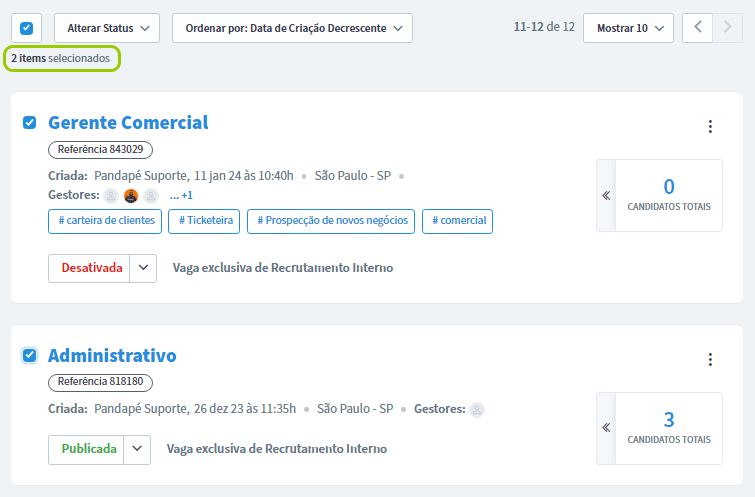Click the orange photo manager avatar
755x497 pixels.
pyautogui.click(x=131, y=196)
